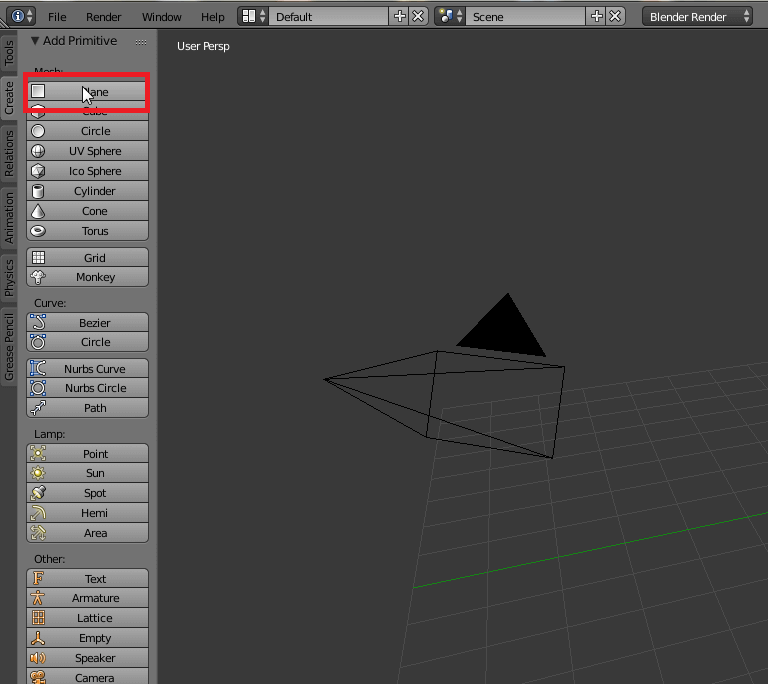The width and height of the screenshot is (772, 684).
Task: Add an Armature object
Action: pos(87,598)
